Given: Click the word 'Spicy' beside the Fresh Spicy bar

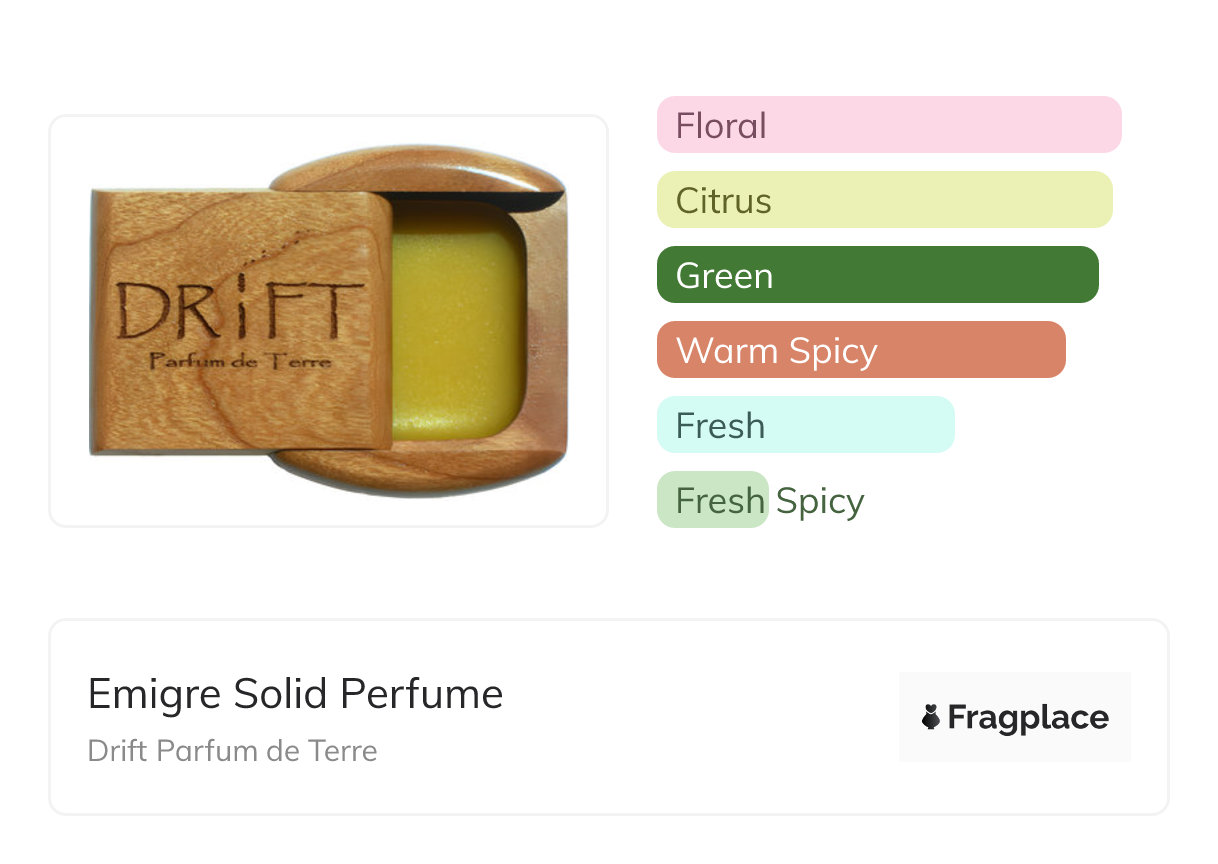Looking at the screenshot, I should (820, 500).
